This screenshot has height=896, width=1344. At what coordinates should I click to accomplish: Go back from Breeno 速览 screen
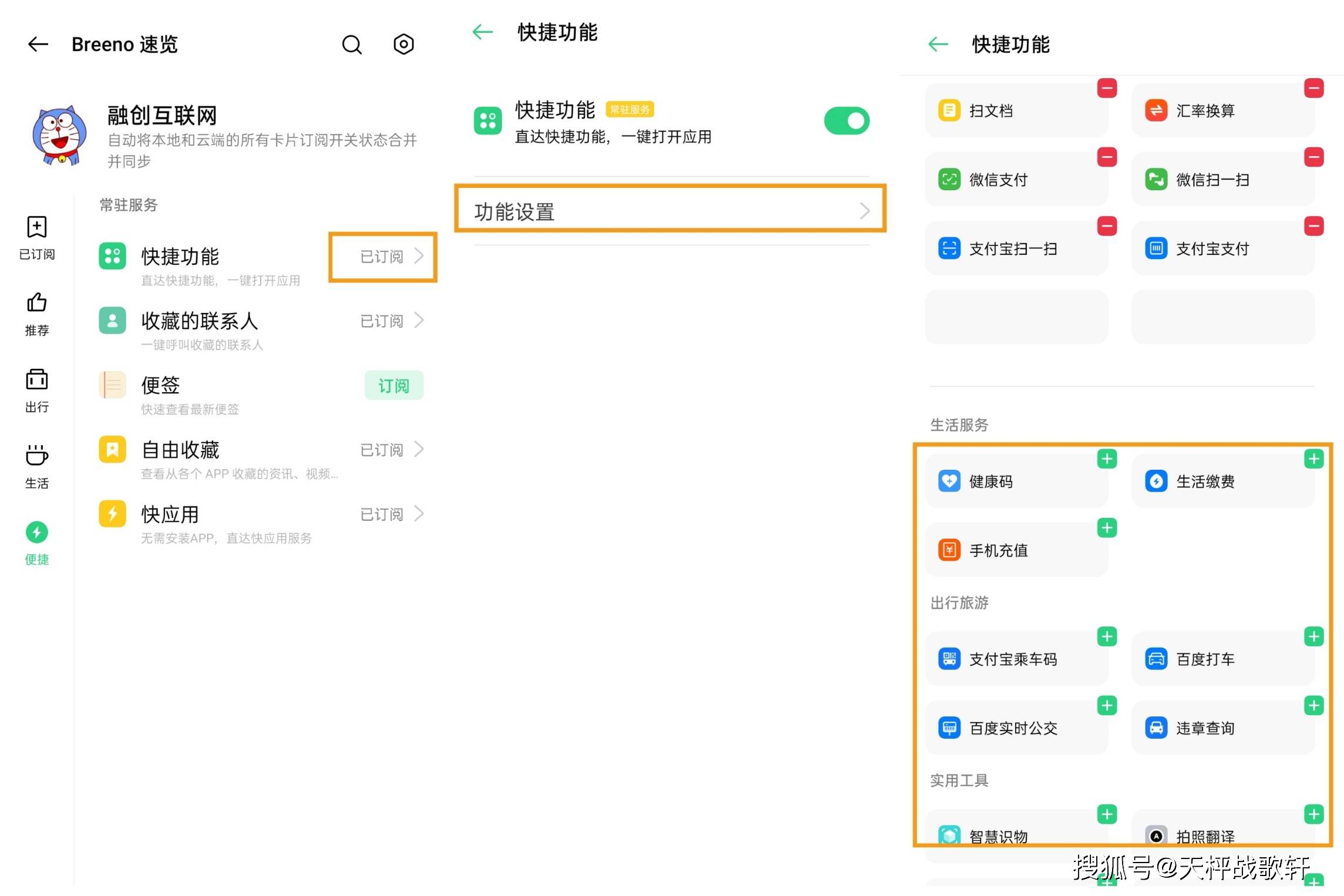coord(38,44)
